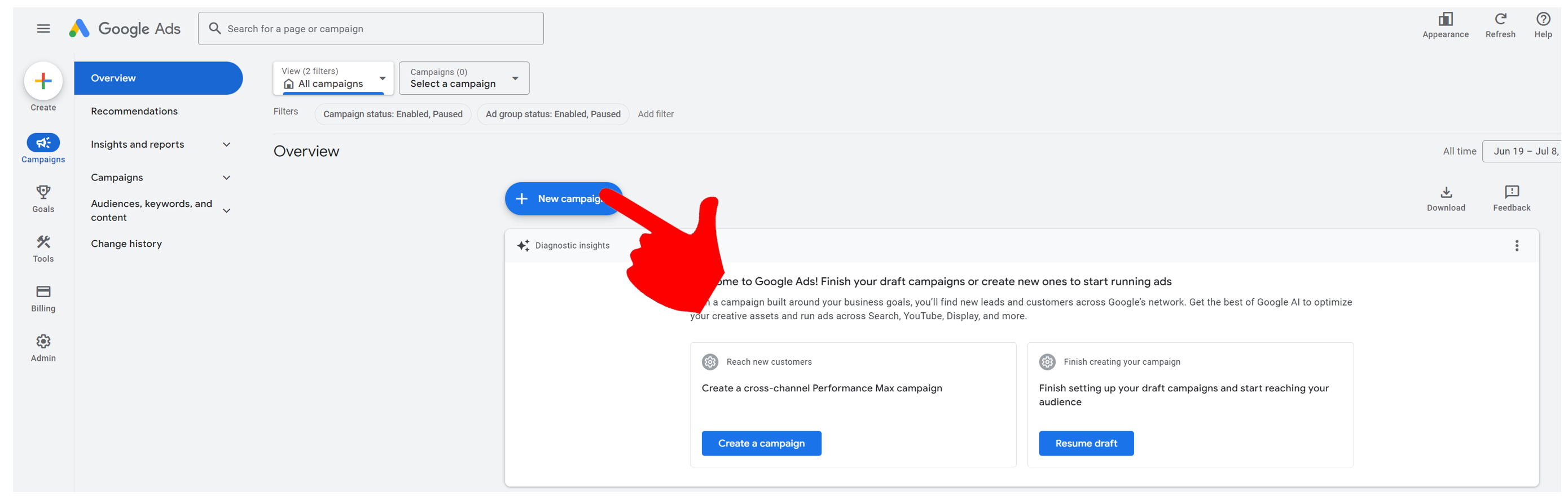
Task: Go to Recommendations page
Action: click(134, 111)
